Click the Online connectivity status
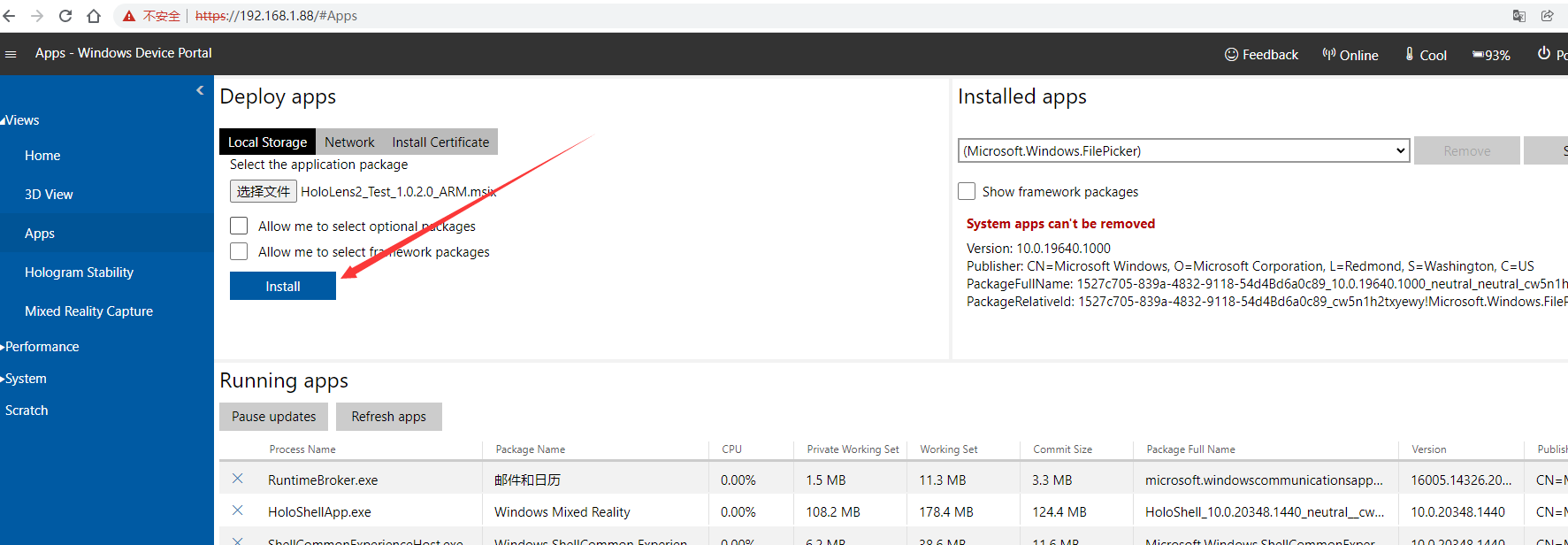The image size is (1568, 545). pos(1350,55)
